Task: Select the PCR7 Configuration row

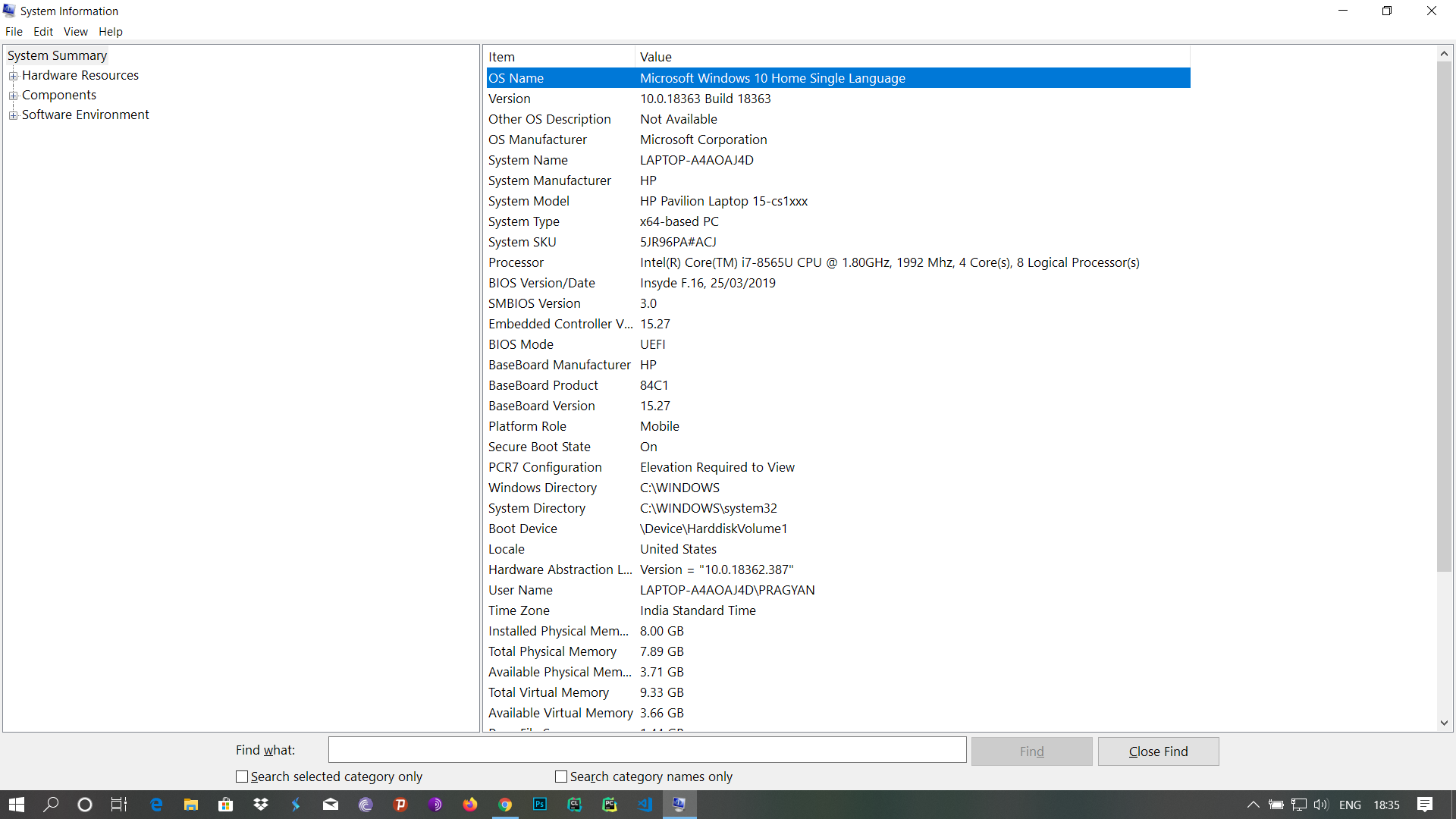Action: pyautogui.click(x=838, y=467)
